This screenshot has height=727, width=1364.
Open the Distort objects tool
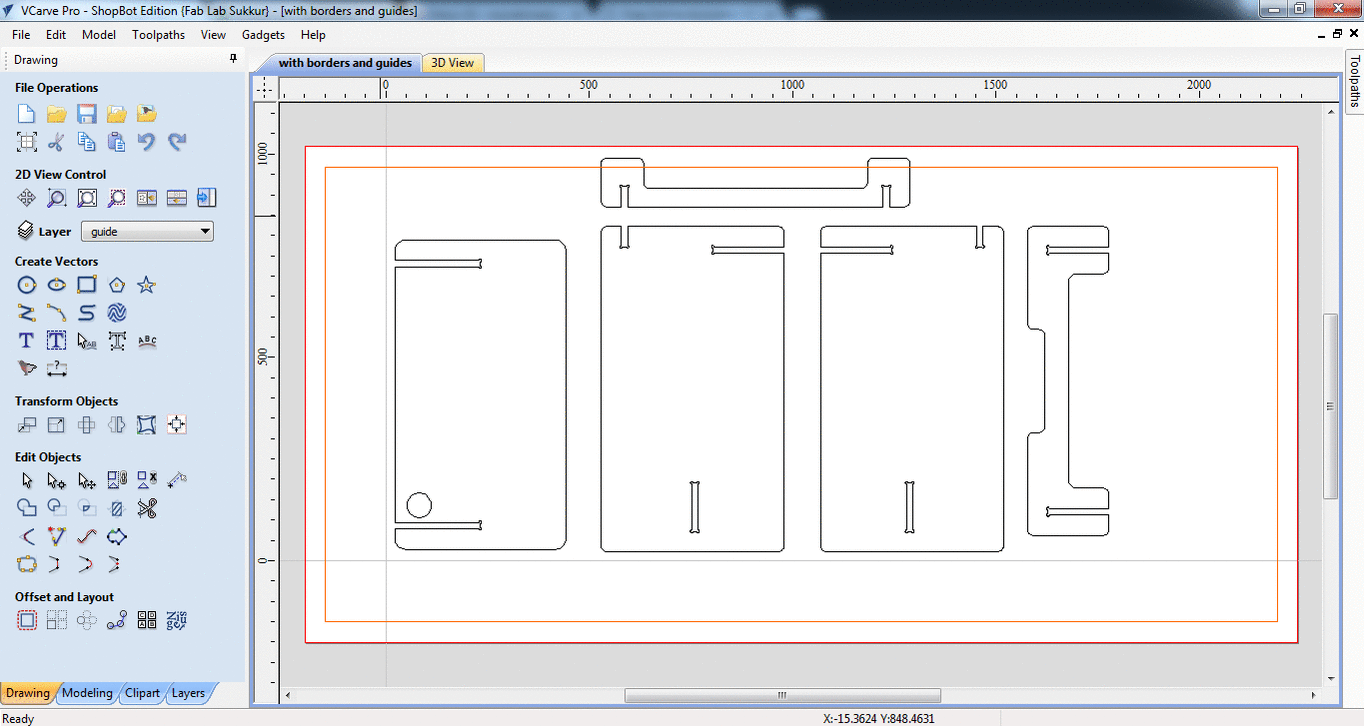pos(147,425)
